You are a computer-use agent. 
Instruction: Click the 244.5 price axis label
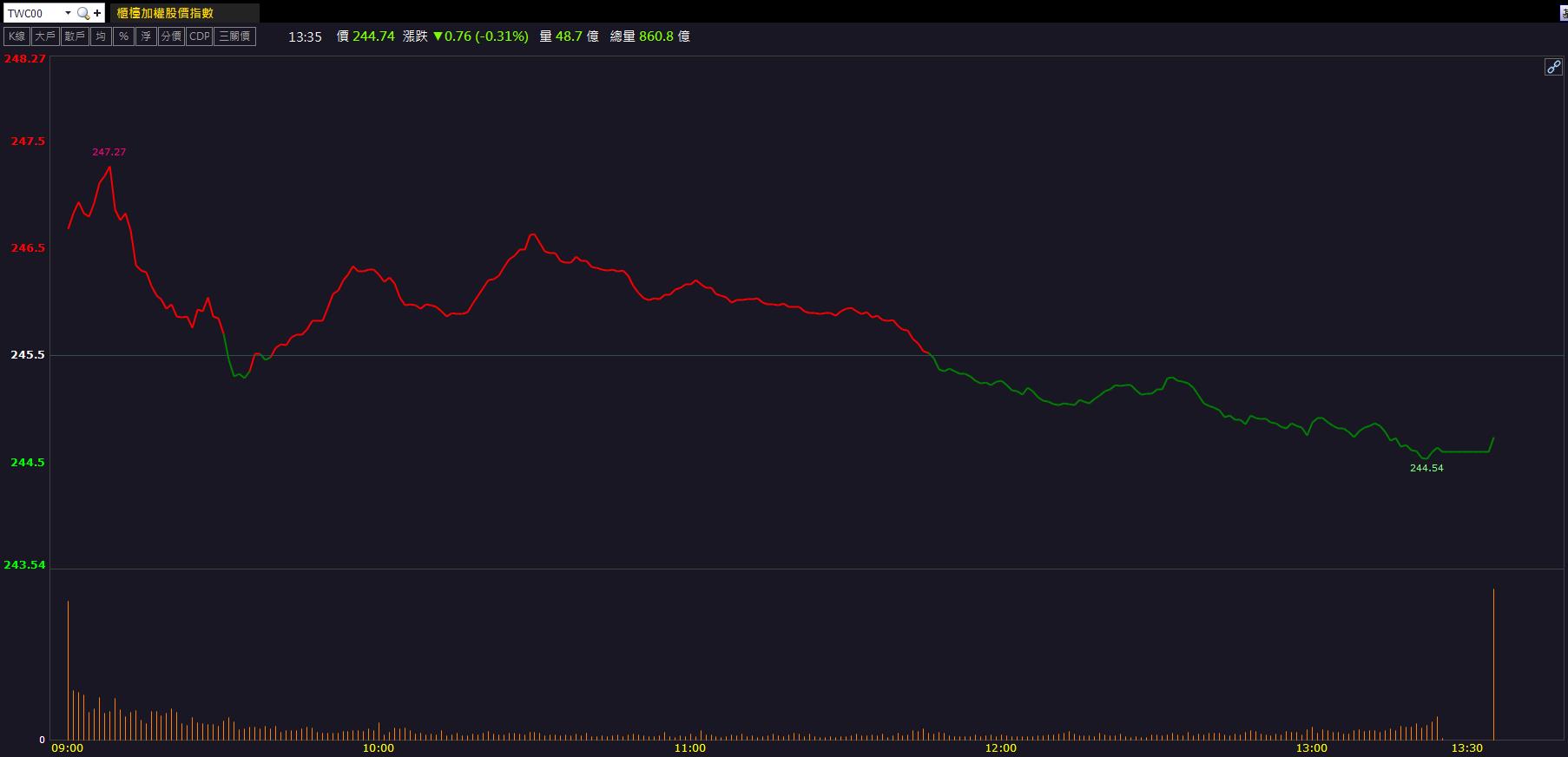click(28, 463)
